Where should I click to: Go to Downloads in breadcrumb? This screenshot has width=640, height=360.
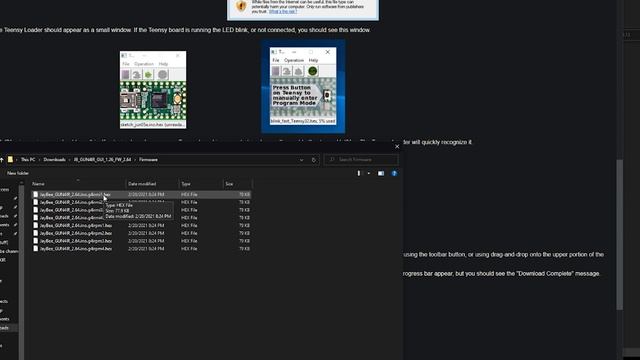pyautogui.click(x=54, y=160)
